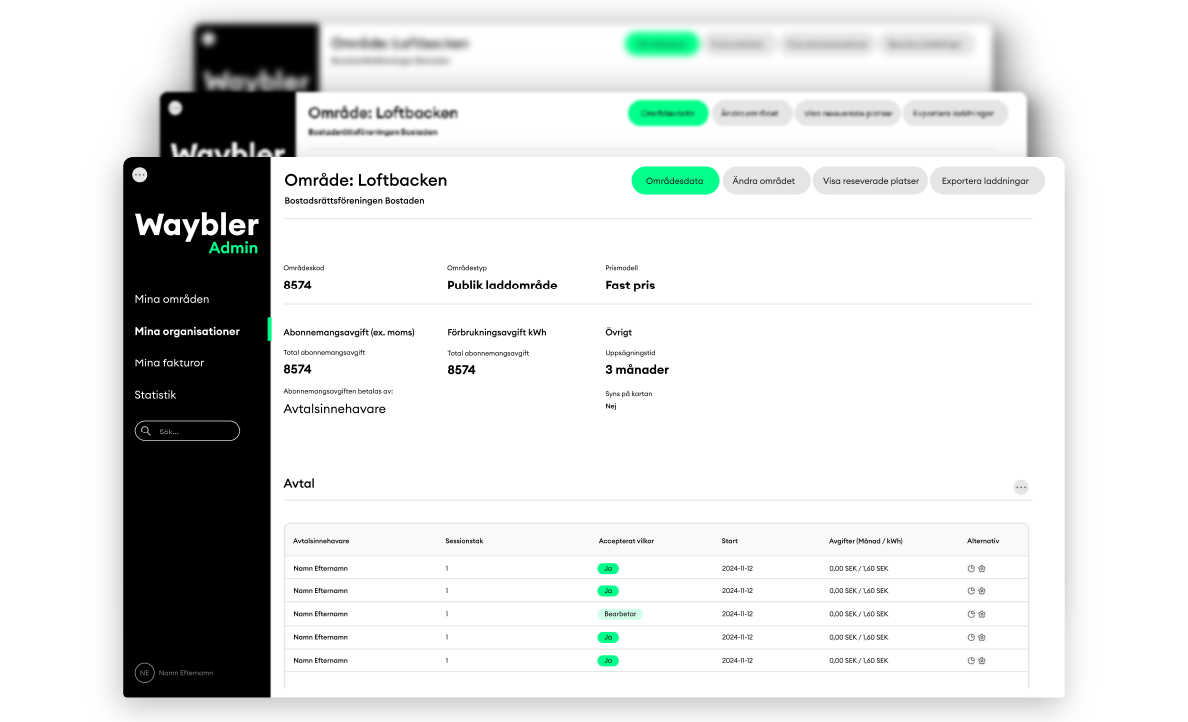The image size is (1188, 722).
Task: Open the Avtal section three-dot options menu
Action: pyautogui.click(x=1020, y=487)
